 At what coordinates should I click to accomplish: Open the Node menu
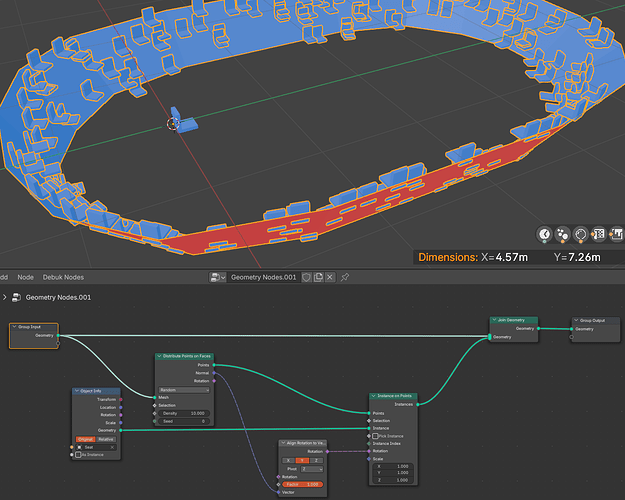pos(26,277)
